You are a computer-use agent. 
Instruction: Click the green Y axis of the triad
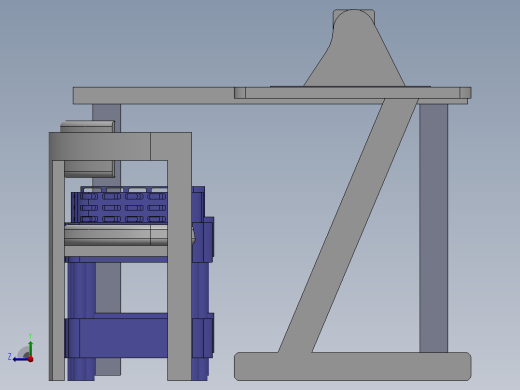tap(30, 348)
